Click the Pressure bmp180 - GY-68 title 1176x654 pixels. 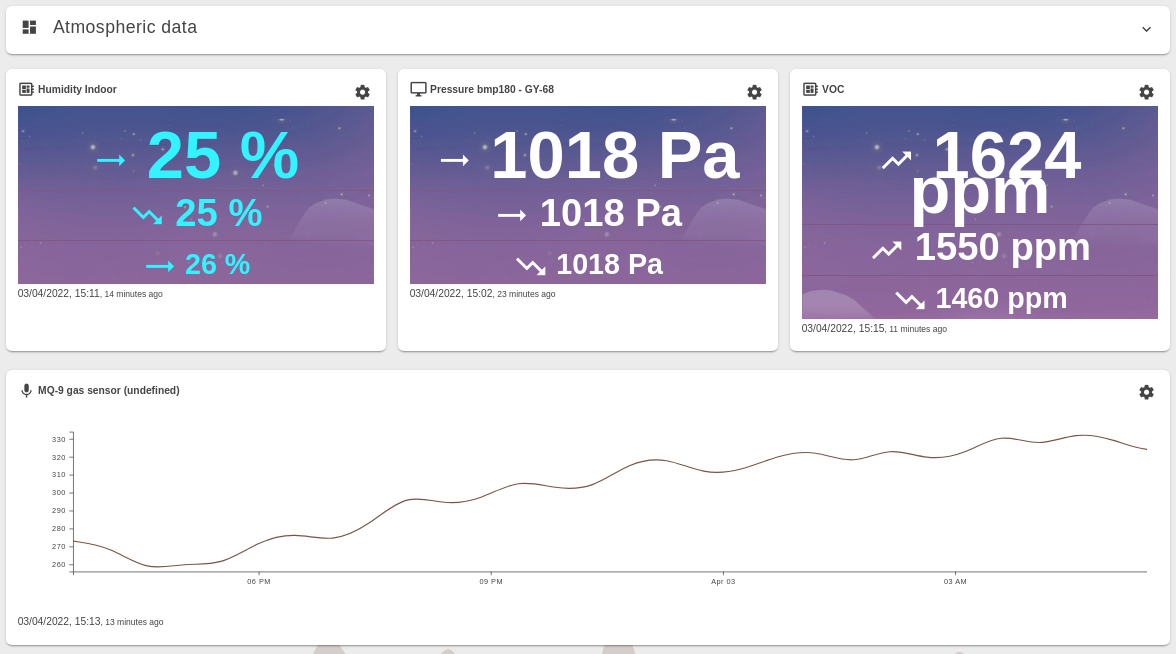point(492,89)
